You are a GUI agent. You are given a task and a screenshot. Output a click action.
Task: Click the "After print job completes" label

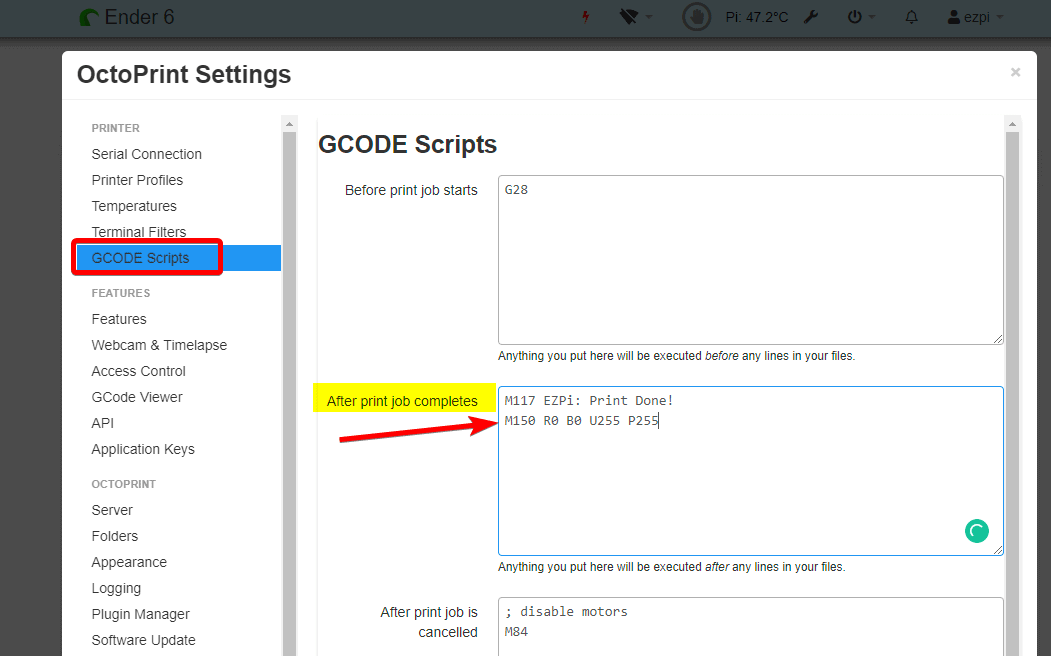point(402,401)
